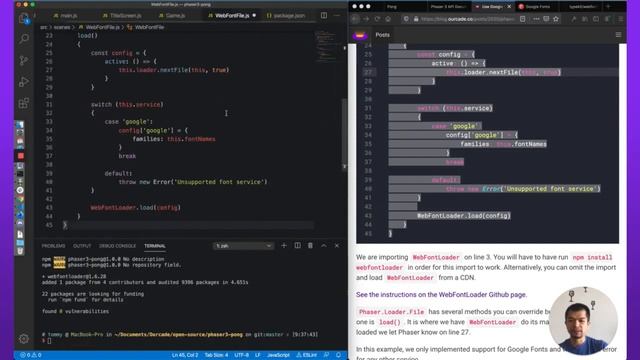Image resolution: width=640 pixels, height=360 pixels.
Task: Click WebFontFile.js in the breadcrumb
Action: pyautogui.click(x=102, y=27)
